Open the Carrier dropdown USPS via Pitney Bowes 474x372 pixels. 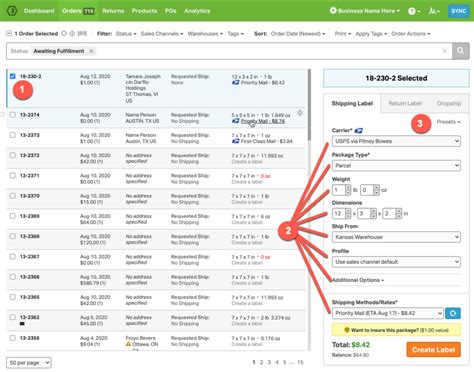(x=396, y=141)
